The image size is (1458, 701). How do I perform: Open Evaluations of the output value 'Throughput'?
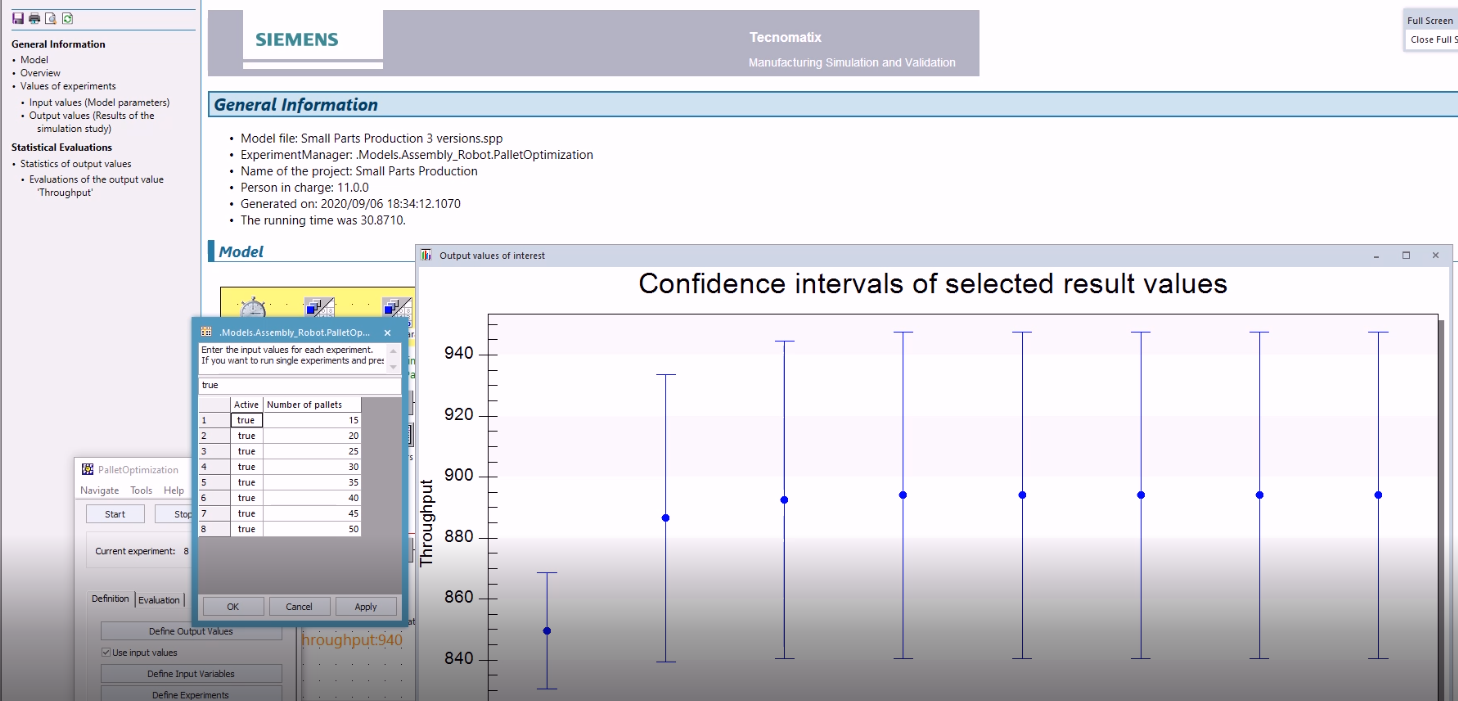point(96,186)
